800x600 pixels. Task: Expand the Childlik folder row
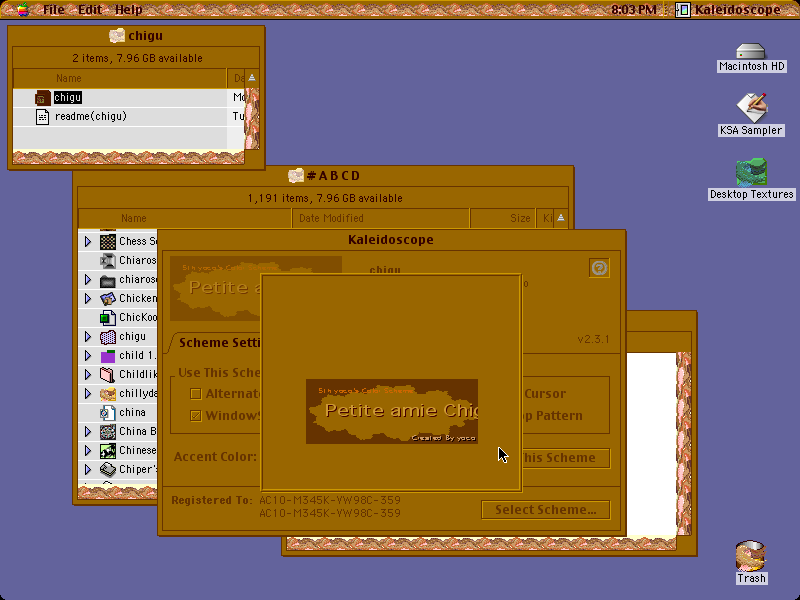click(x=88, y=374)
